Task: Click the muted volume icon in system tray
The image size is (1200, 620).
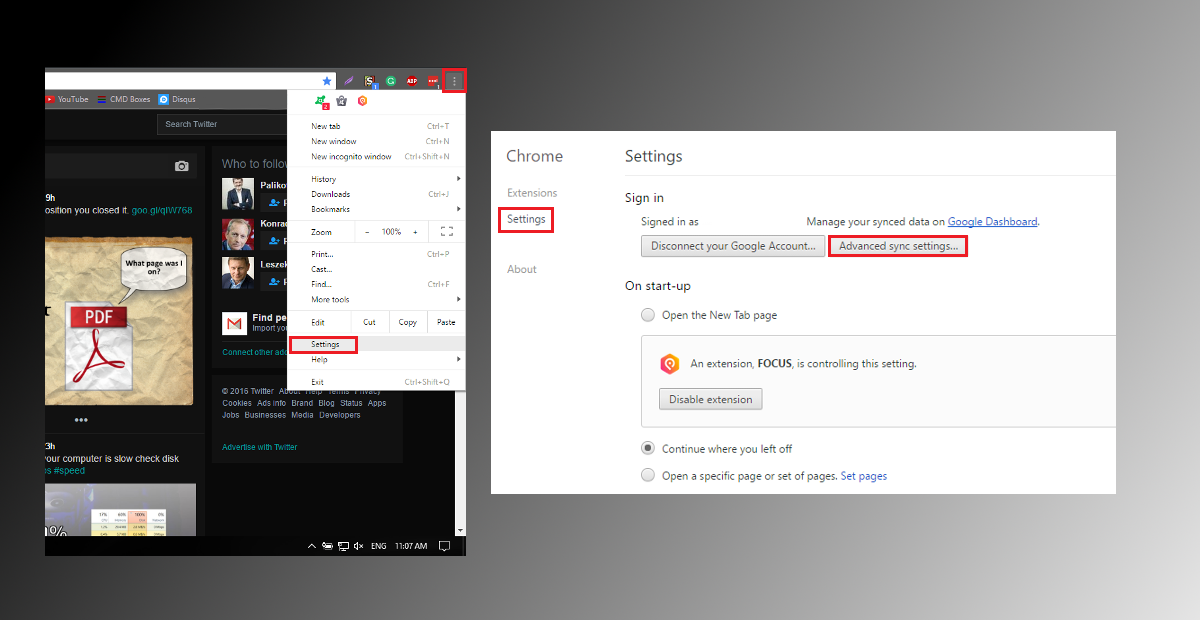Action: 358,546
